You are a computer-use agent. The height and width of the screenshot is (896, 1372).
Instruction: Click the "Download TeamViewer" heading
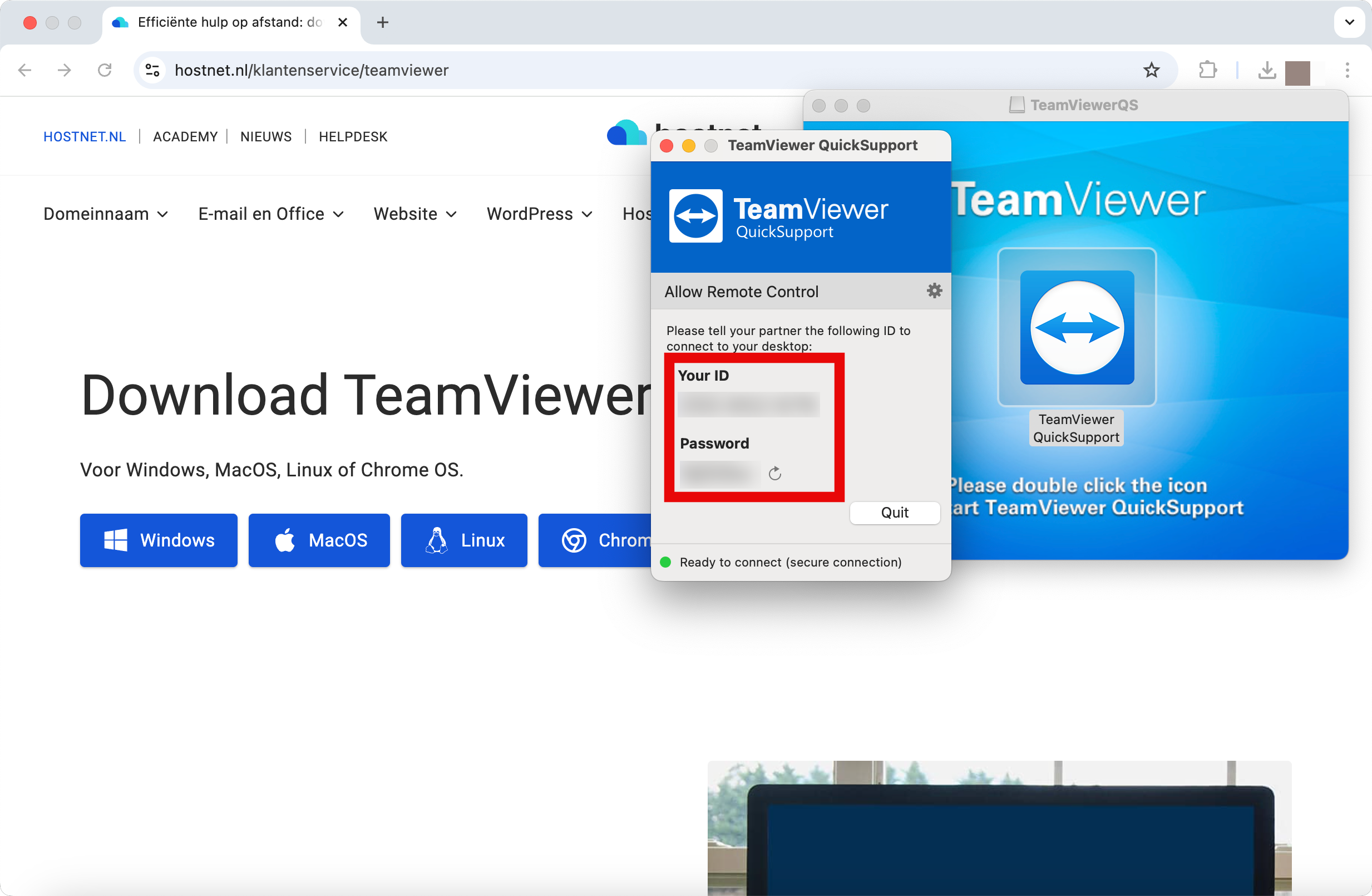click(367, 395)
